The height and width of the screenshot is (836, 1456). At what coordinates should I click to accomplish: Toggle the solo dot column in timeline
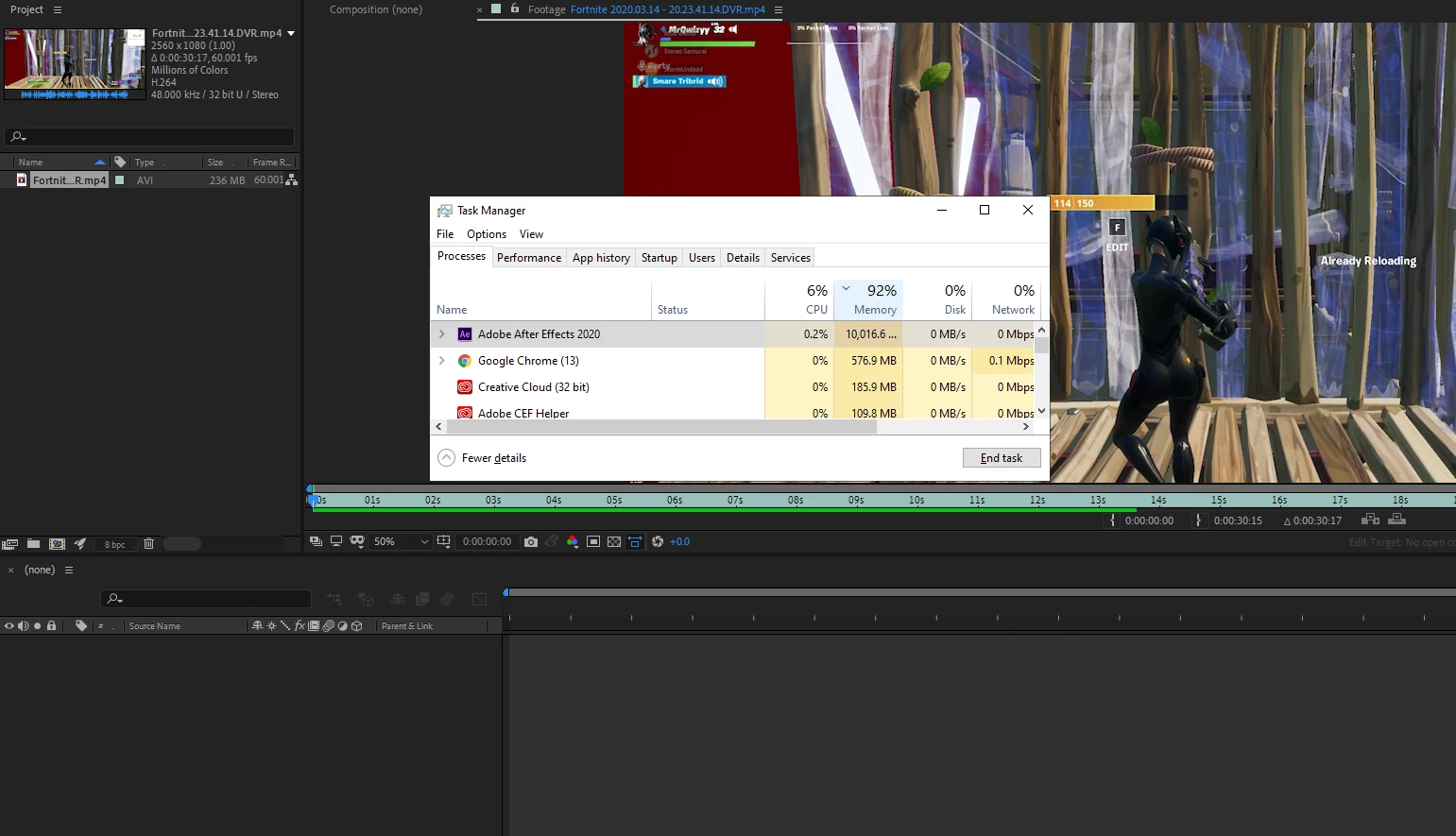pos(37,625)
